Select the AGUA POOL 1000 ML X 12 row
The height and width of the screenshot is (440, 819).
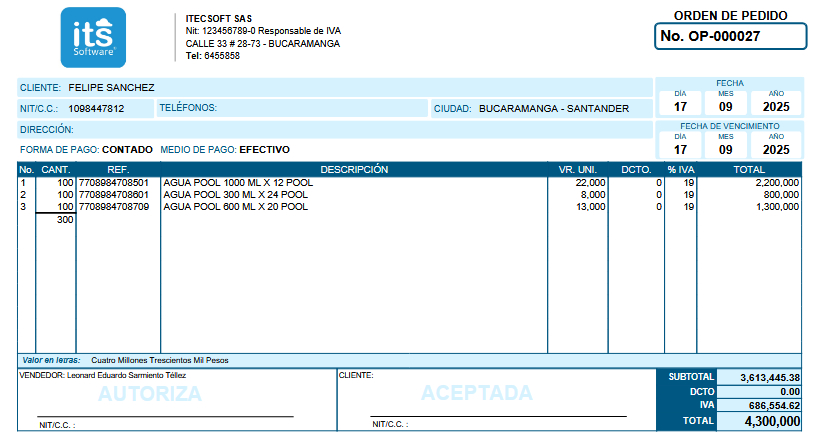[x=237, y=183]
